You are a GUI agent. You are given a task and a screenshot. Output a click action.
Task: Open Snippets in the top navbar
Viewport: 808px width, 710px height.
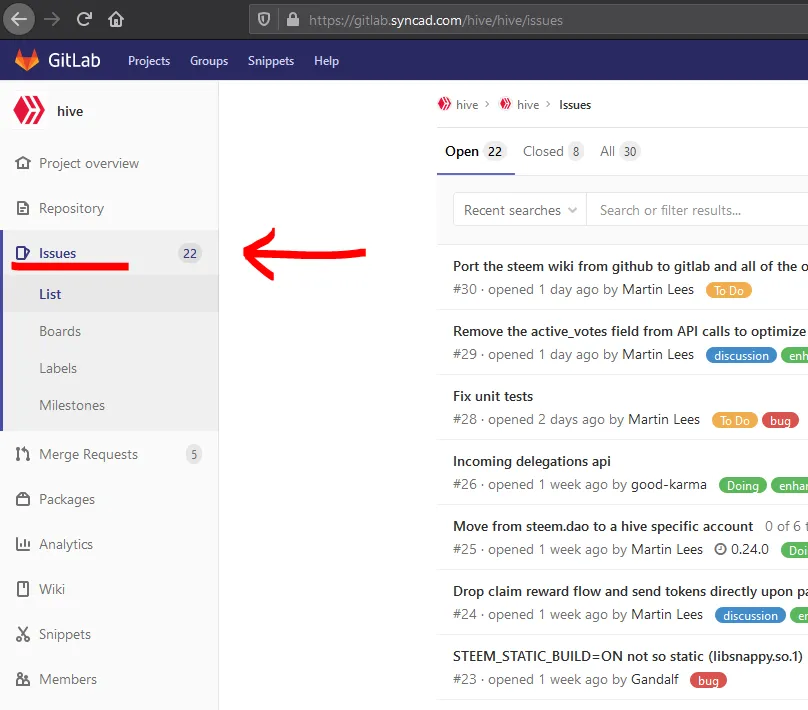point(271,61)
